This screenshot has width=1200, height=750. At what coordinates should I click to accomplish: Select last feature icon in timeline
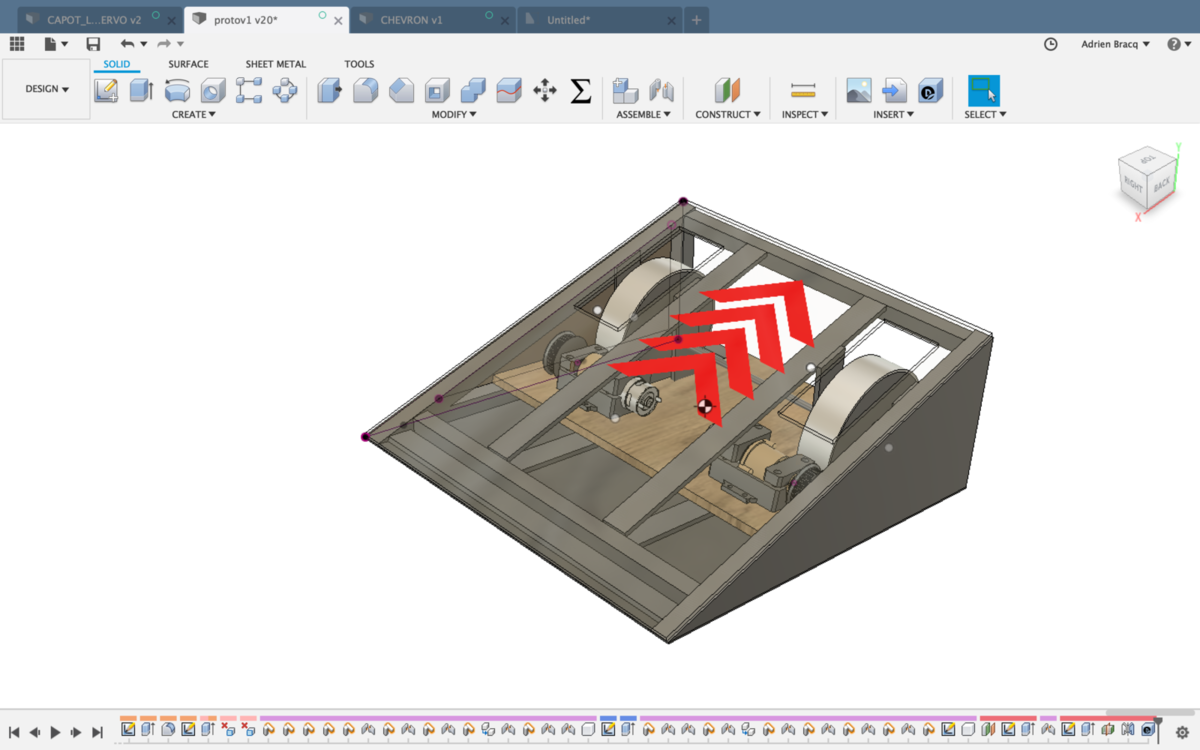click(x=1148, y=729)
